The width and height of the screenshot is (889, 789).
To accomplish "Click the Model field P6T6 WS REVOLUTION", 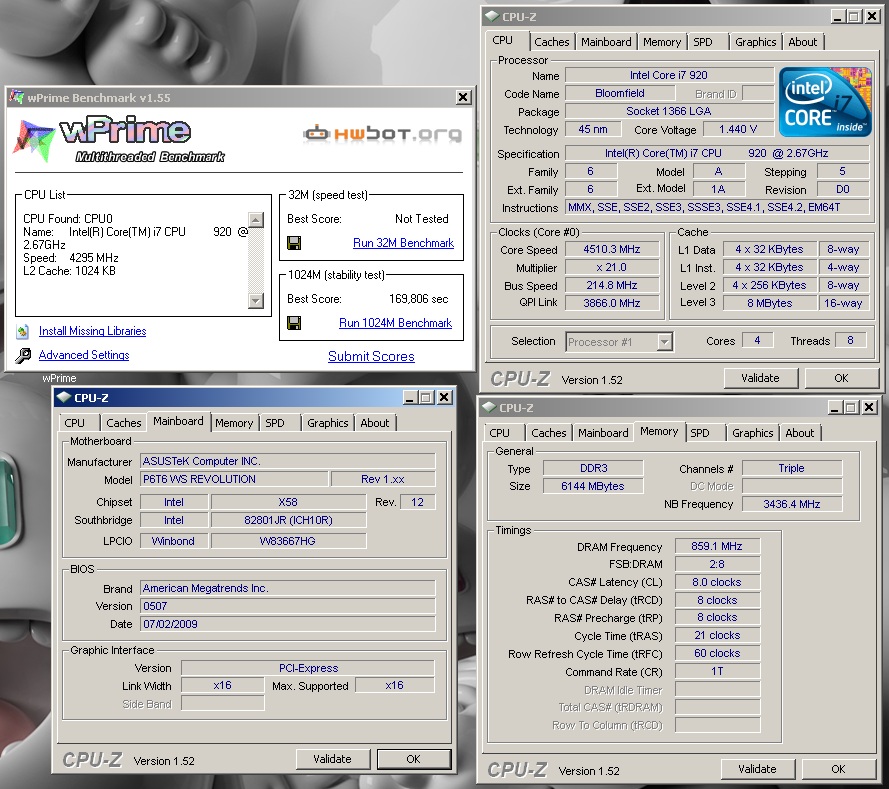I will 234,479.
